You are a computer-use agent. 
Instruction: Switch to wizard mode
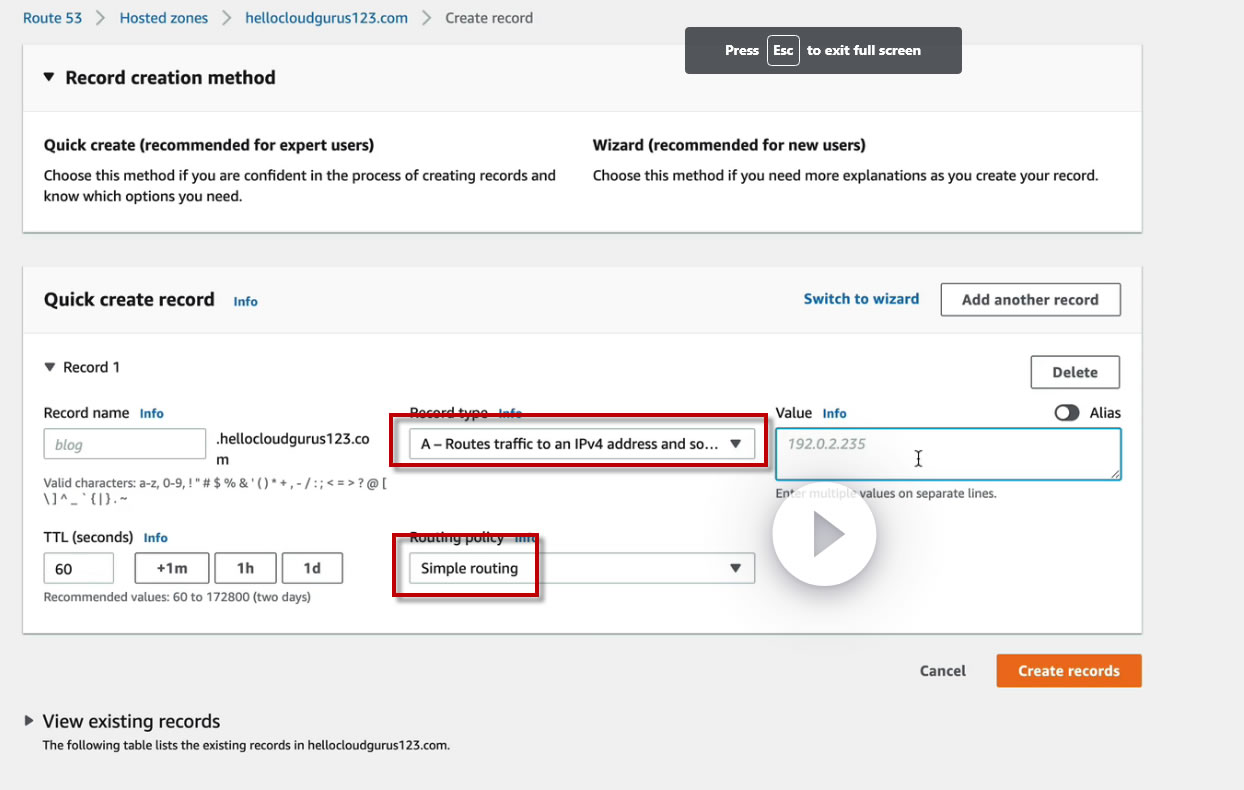(861, 299)
